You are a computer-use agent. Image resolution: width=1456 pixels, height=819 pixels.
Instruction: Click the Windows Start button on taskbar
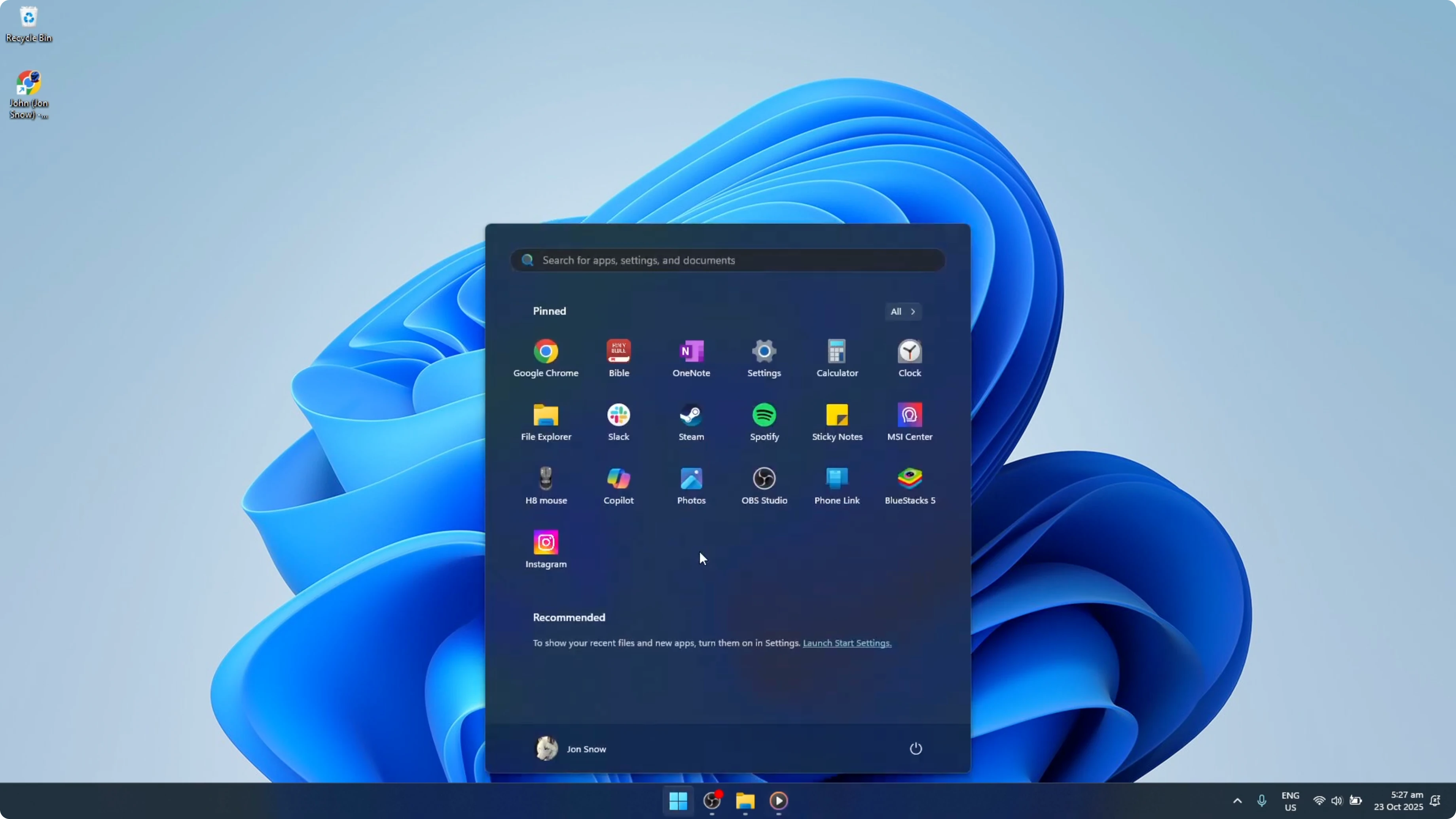pos(678,800)
